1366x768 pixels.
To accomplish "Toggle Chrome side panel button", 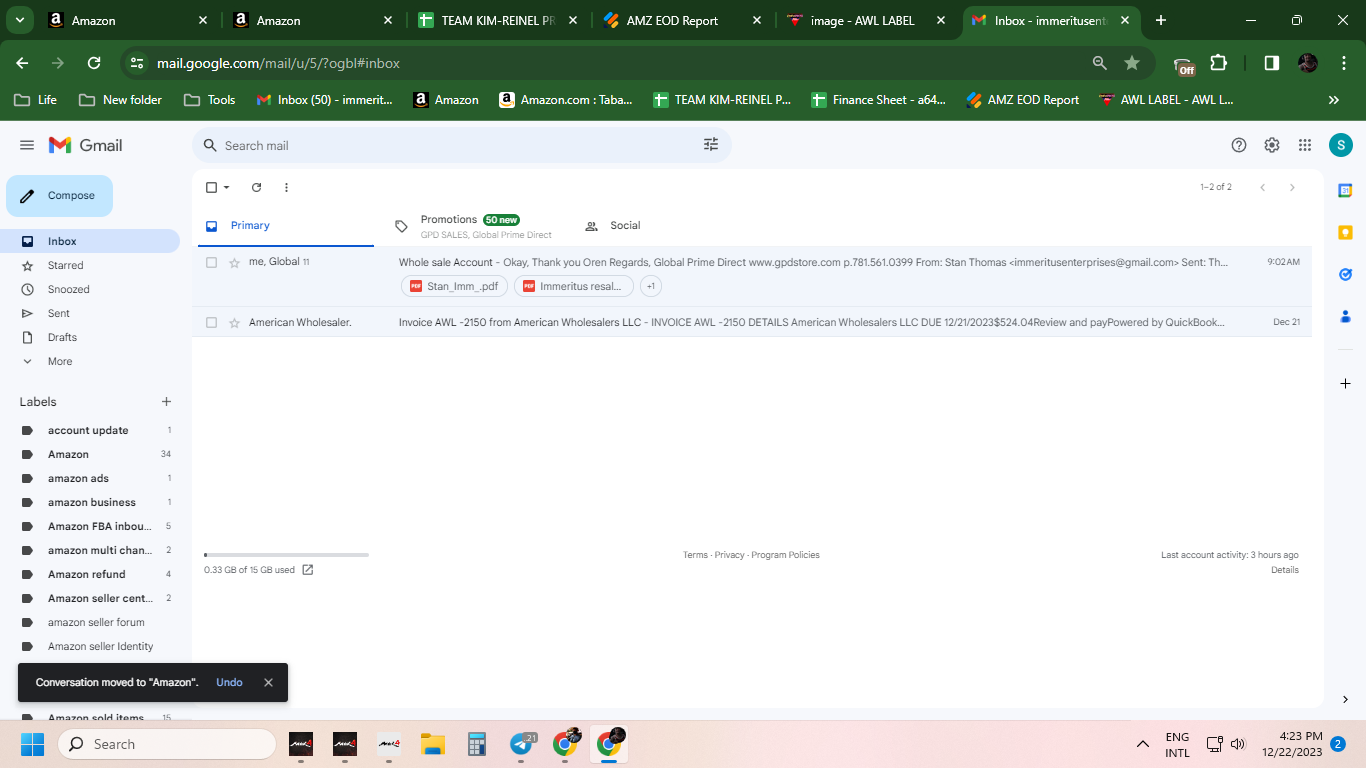I will pyautogui.click(x=1271, y=63).
